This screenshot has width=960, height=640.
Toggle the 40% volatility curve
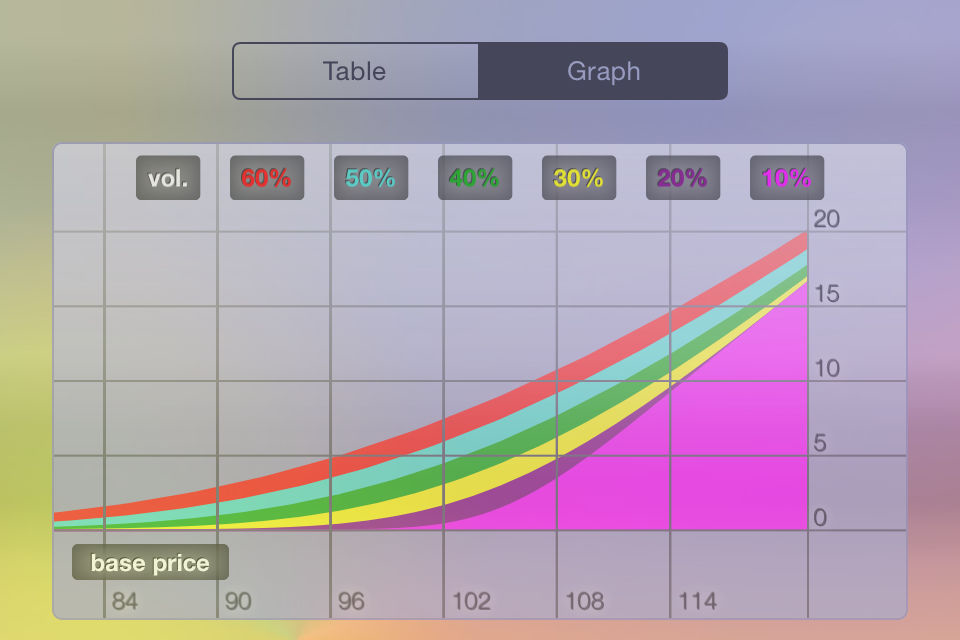pyautogui.click(x=474, y=178)
